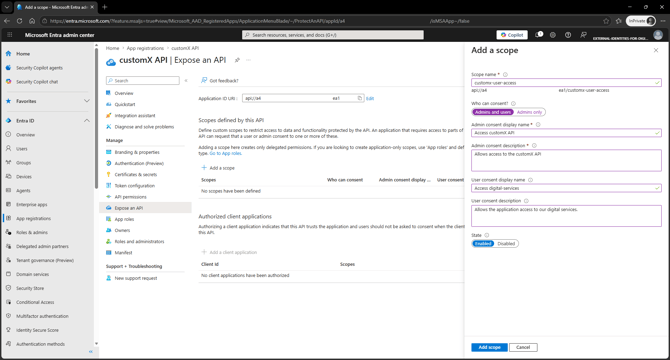
Task: Select Admins only consent option
Action: (529, 112)
